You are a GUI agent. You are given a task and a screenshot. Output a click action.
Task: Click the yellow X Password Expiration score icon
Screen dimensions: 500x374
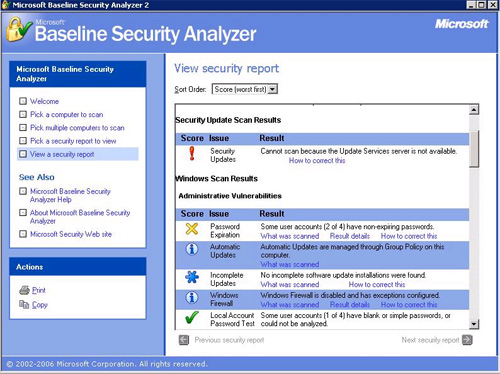click(x=192, y=229)
